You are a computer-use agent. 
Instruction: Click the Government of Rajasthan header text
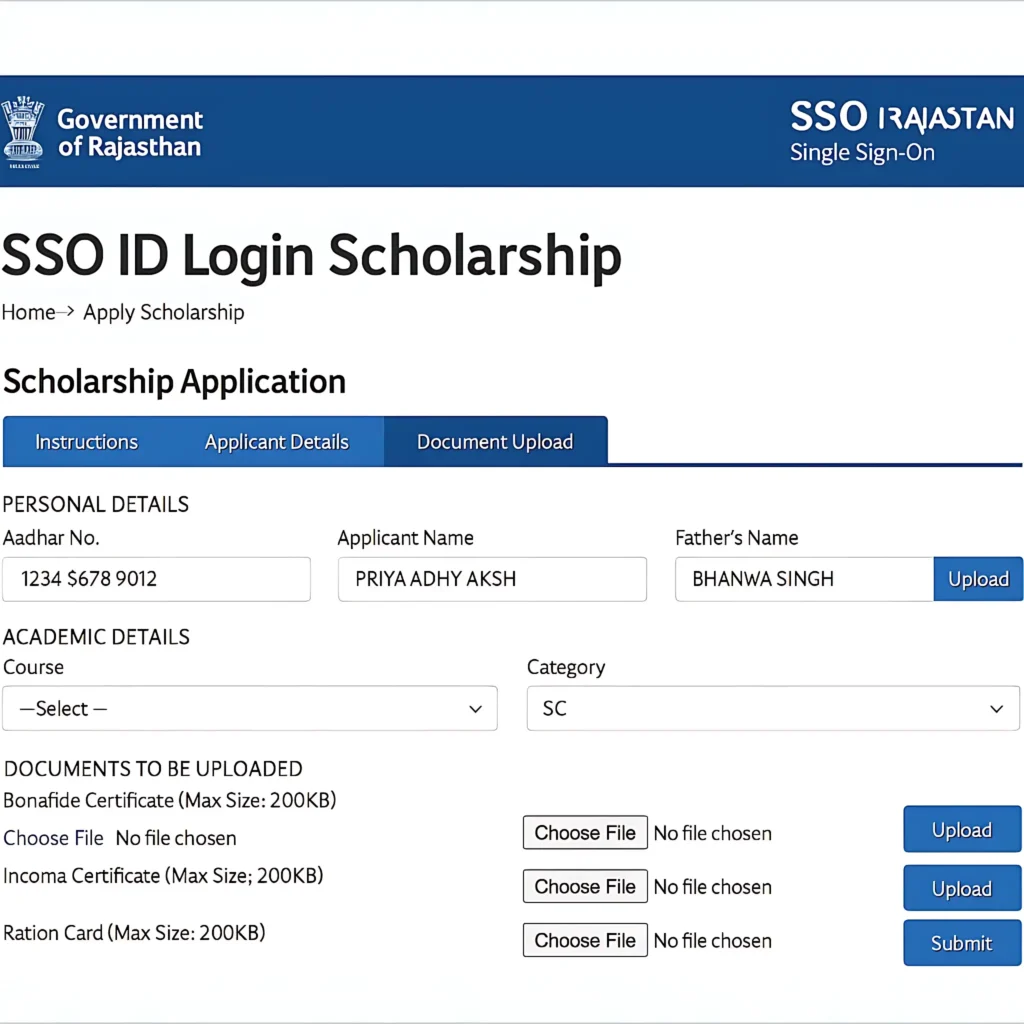pos(130,133)
